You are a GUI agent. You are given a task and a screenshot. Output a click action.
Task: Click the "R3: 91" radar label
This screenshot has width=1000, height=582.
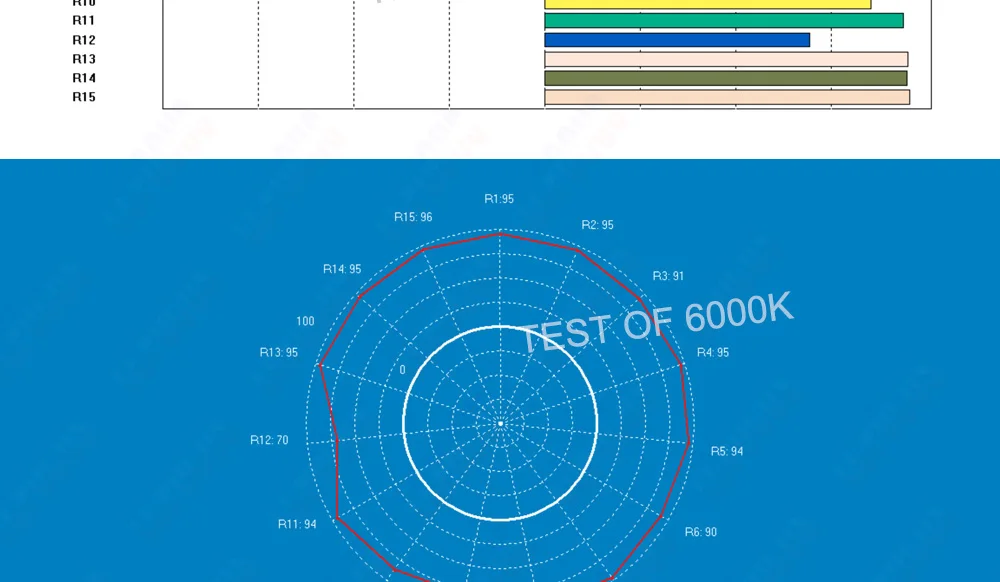[x=668, y=276]
